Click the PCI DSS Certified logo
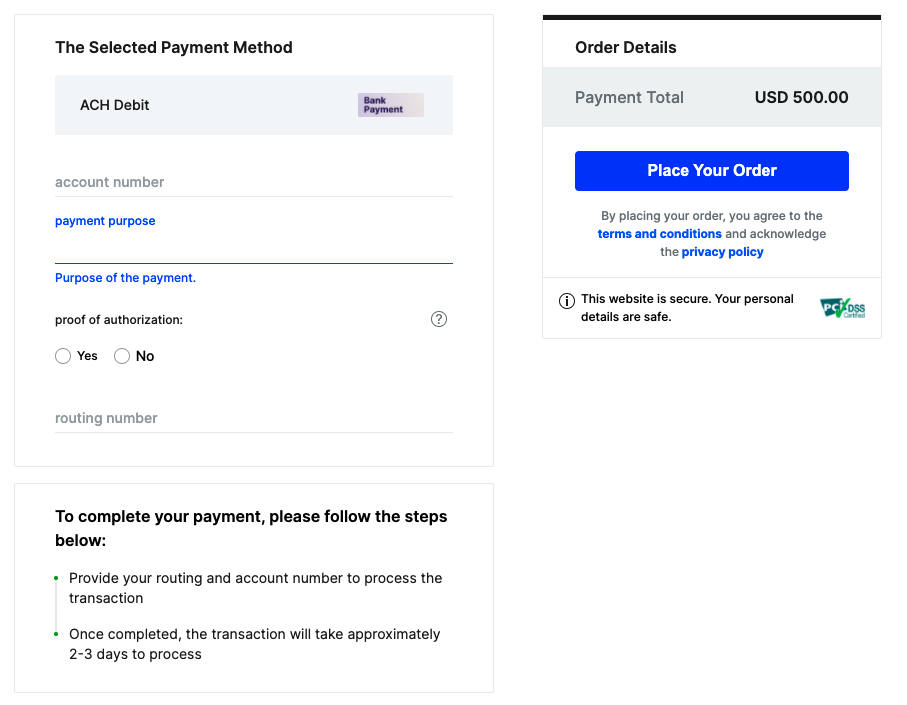907x705 pixels. click(x=842, y=308)
